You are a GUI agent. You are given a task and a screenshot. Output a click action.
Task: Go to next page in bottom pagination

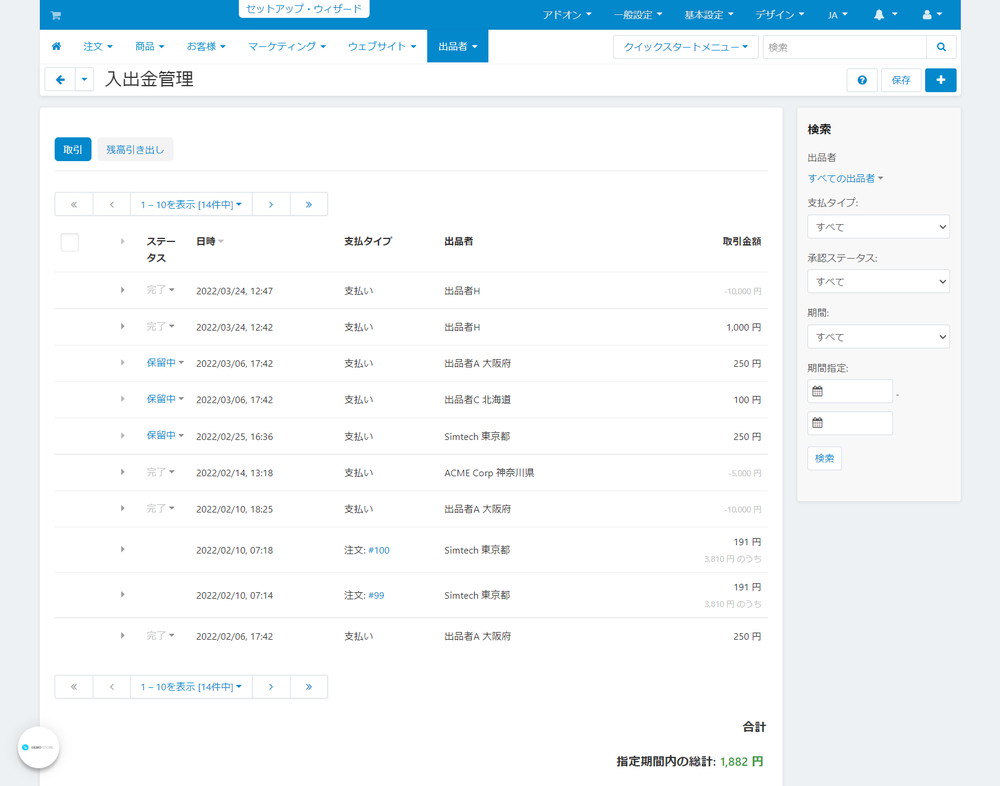click(x=271, y=686)
